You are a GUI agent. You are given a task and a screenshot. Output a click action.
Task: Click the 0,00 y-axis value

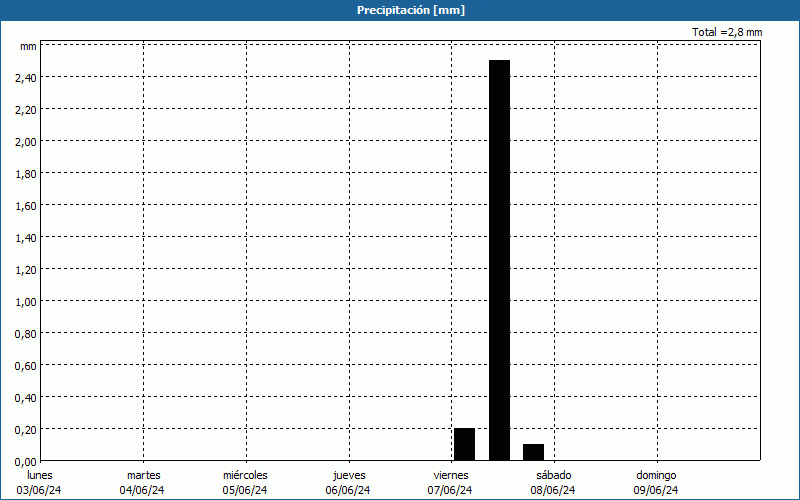[26, 462]
